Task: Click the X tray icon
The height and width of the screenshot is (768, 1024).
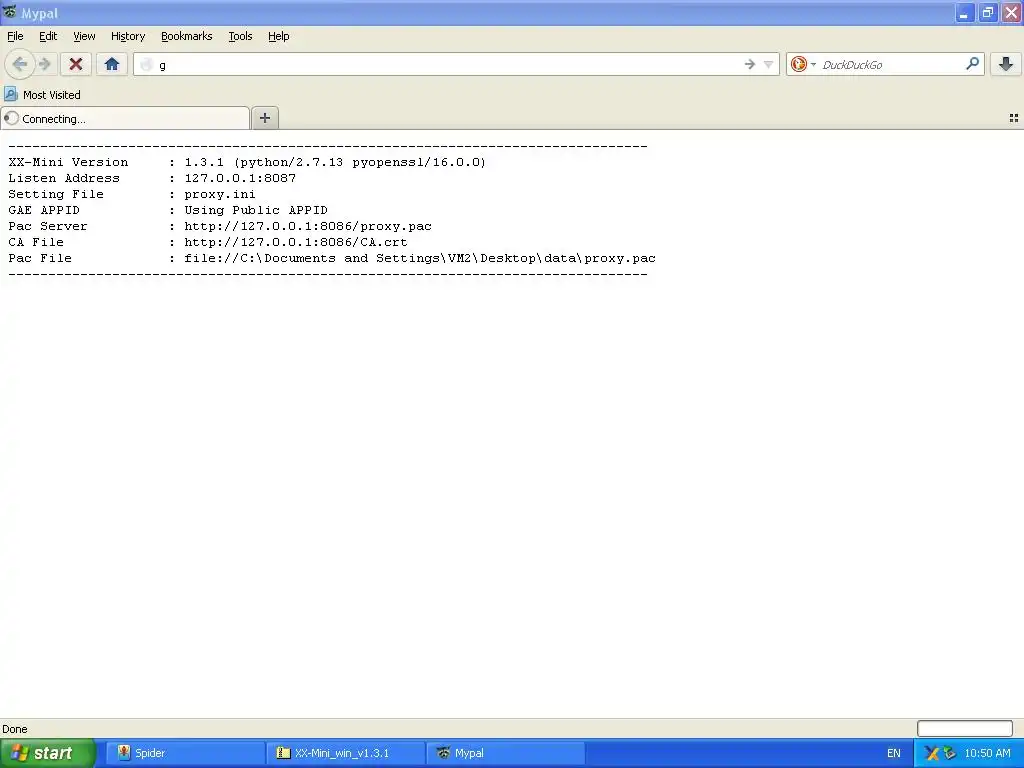Action: coord(932,753)
